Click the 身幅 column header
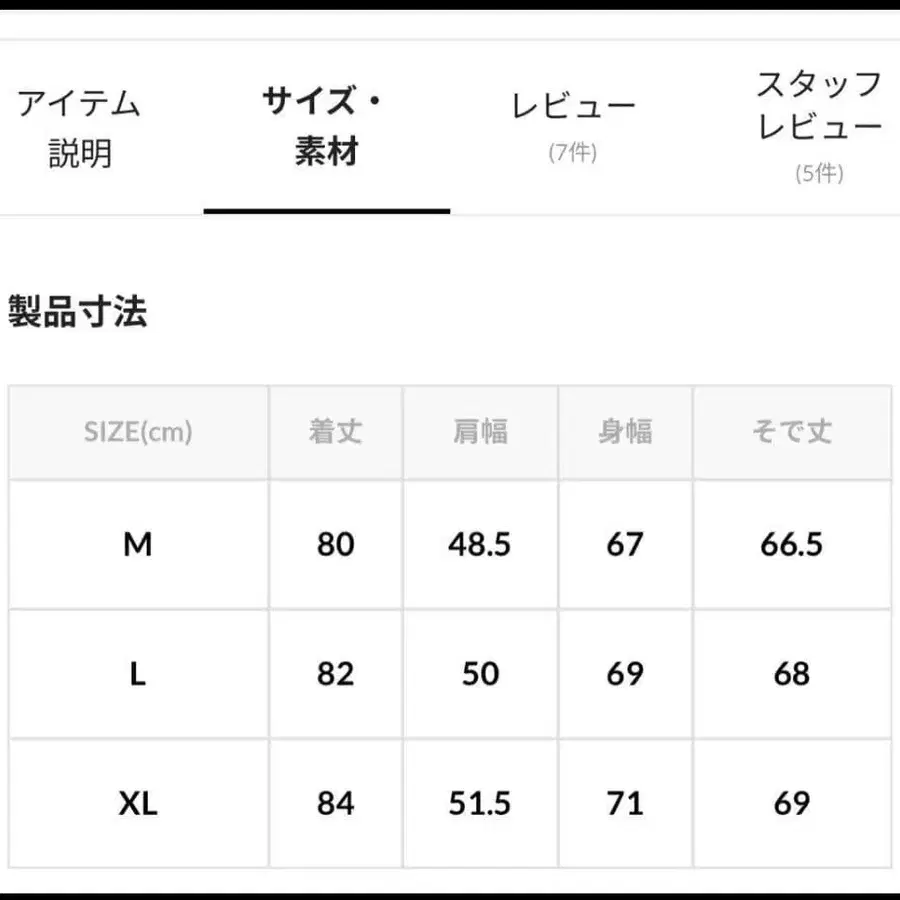 click(624, 432)
